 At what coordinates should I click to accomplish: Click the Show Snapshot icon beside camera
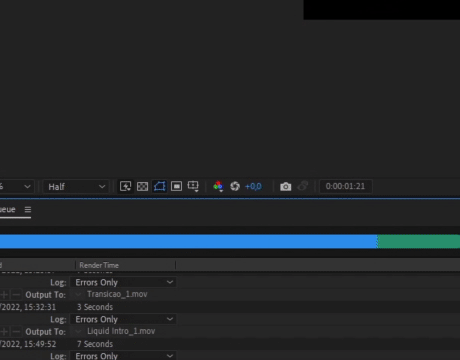pyautogui.click(x=303, y=186)
